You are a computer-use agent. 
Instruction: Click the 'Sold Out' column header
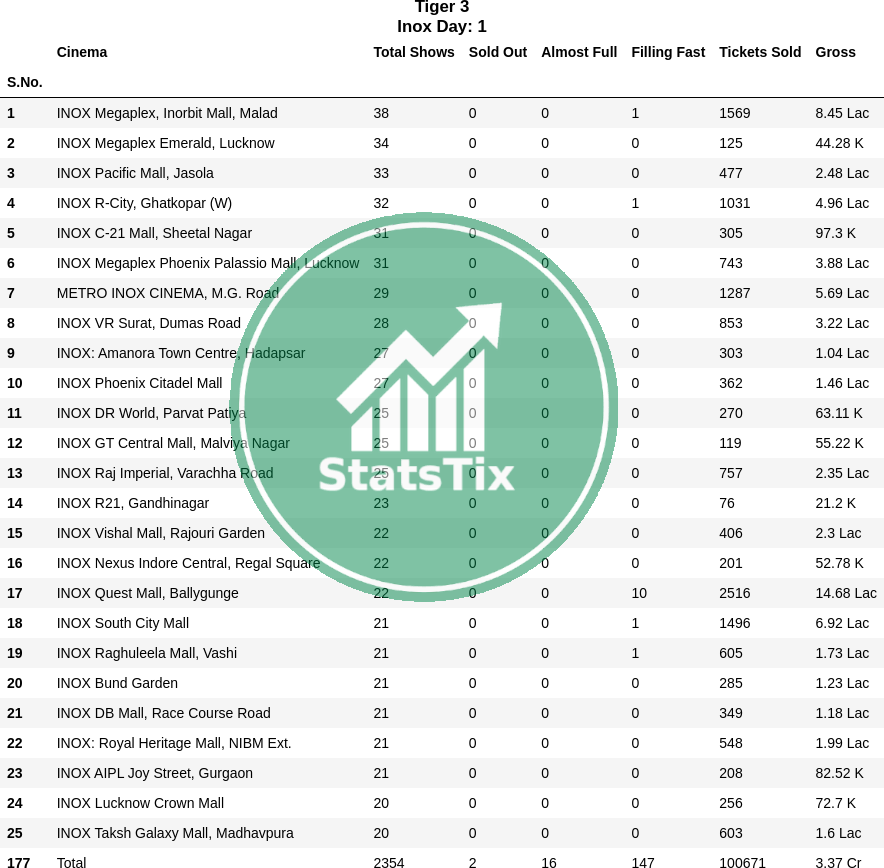click(x=498, y=52)
